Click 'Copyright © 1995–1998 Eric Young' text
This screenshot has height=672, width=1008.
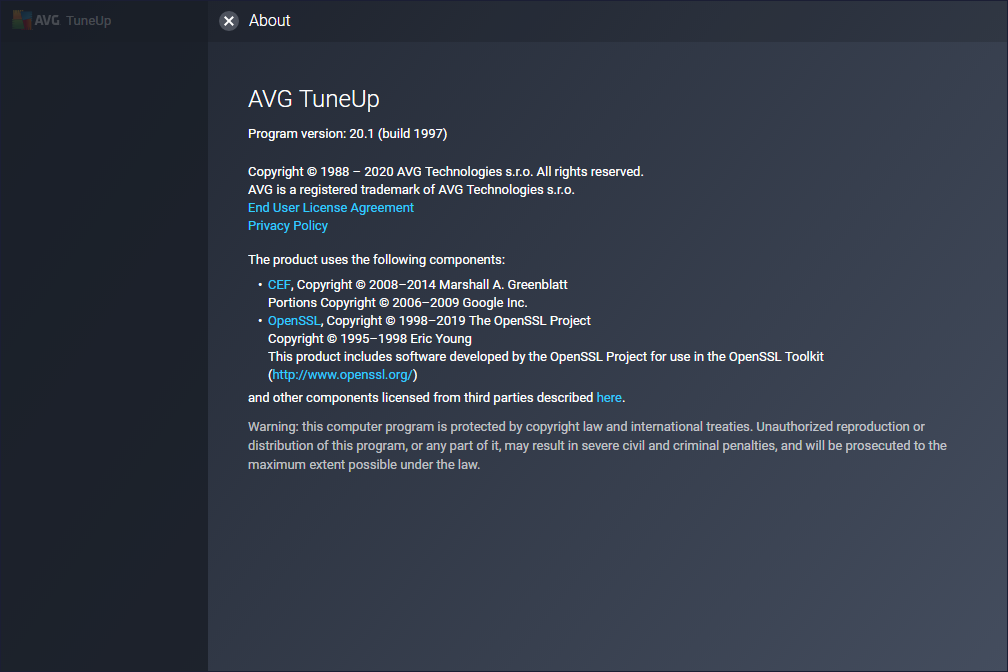click(370, 338)
